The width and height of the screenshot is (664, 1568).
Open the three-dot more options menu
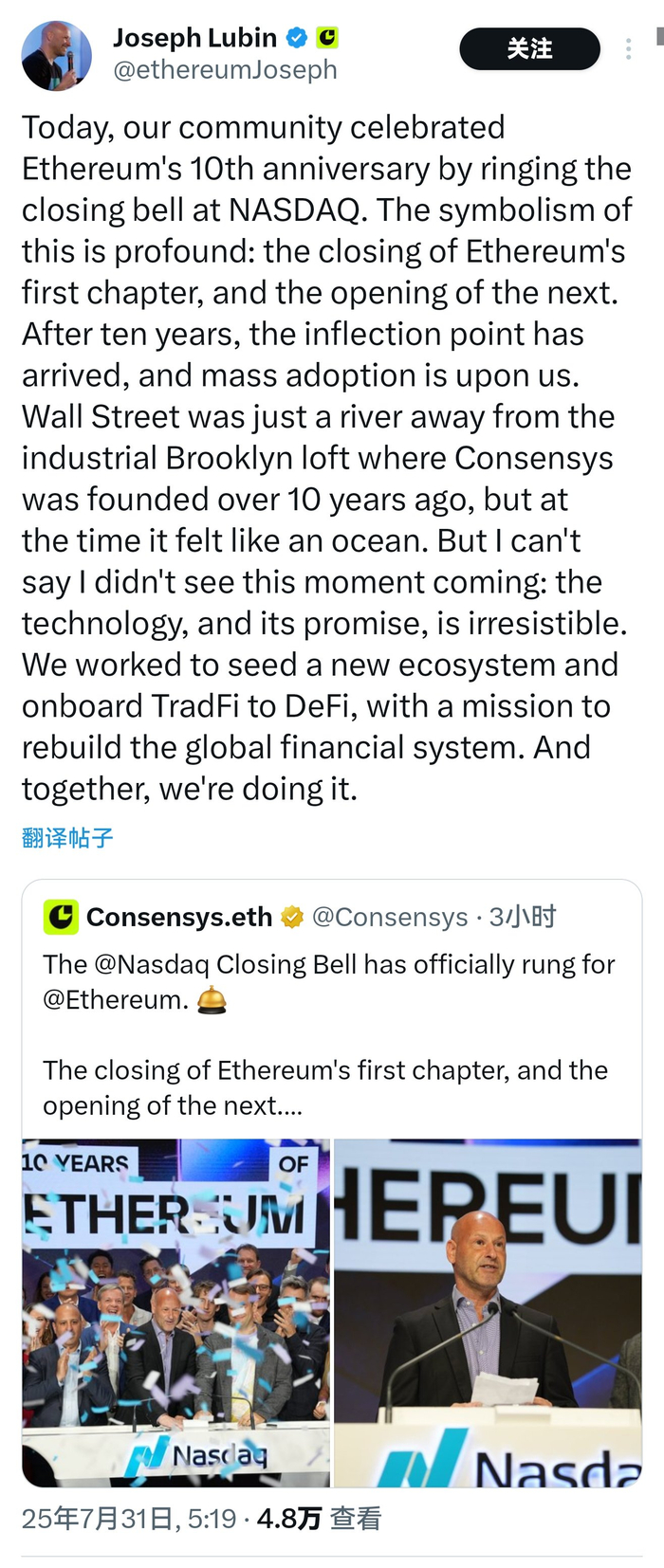[x=629, y=48]
